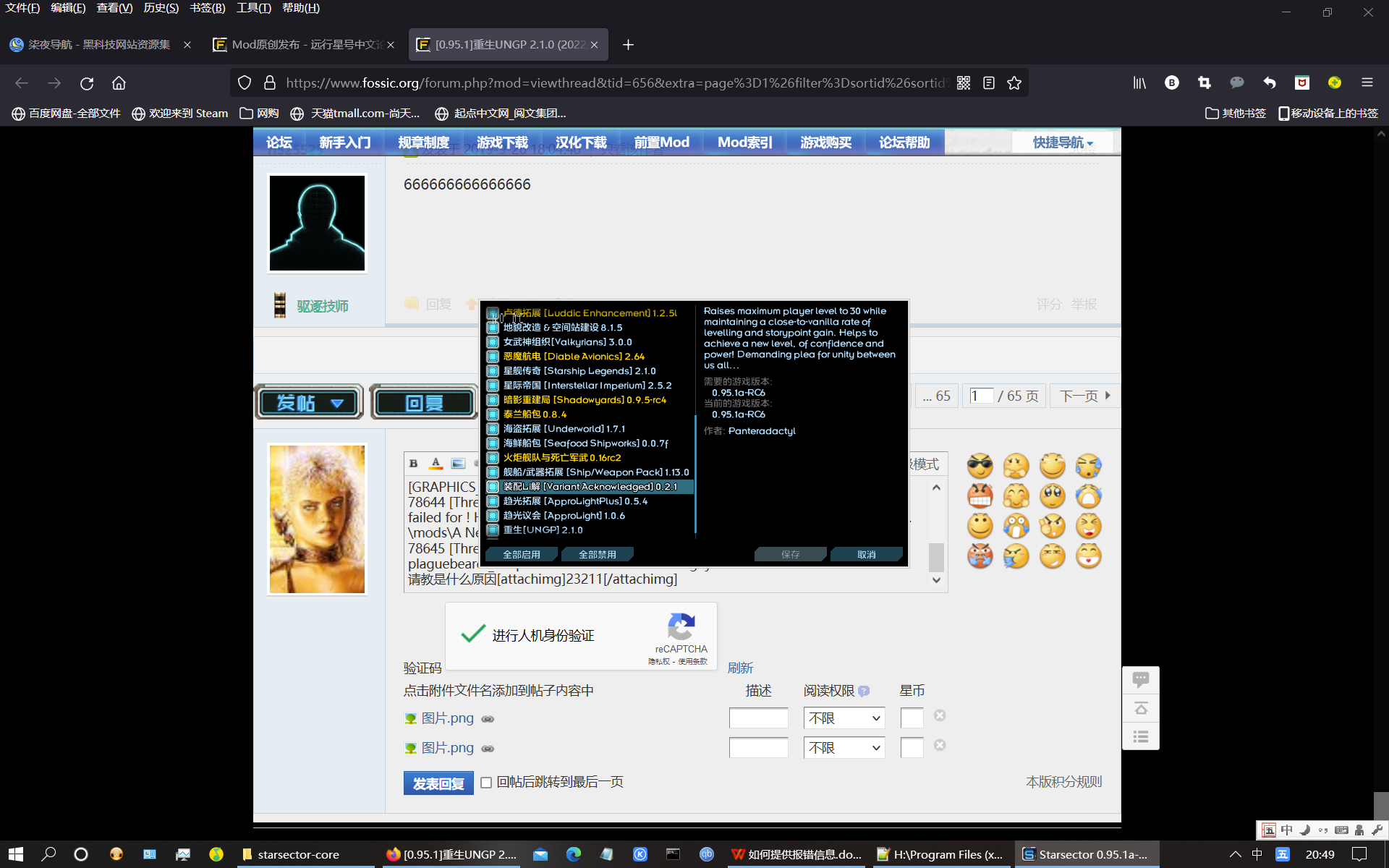Open the 游戏下载 navigation tab

[502, 142]
